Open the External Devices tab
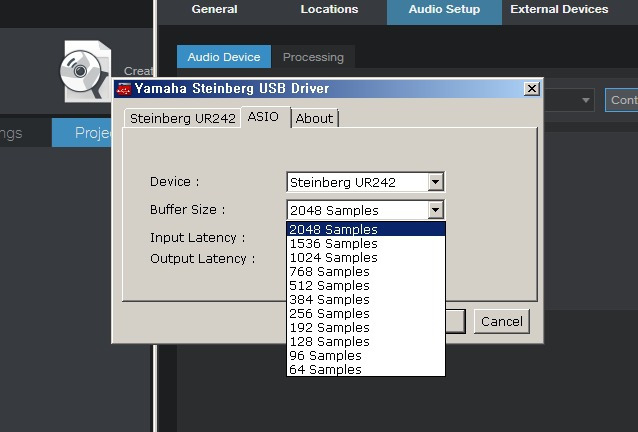 tap(559, 9)
